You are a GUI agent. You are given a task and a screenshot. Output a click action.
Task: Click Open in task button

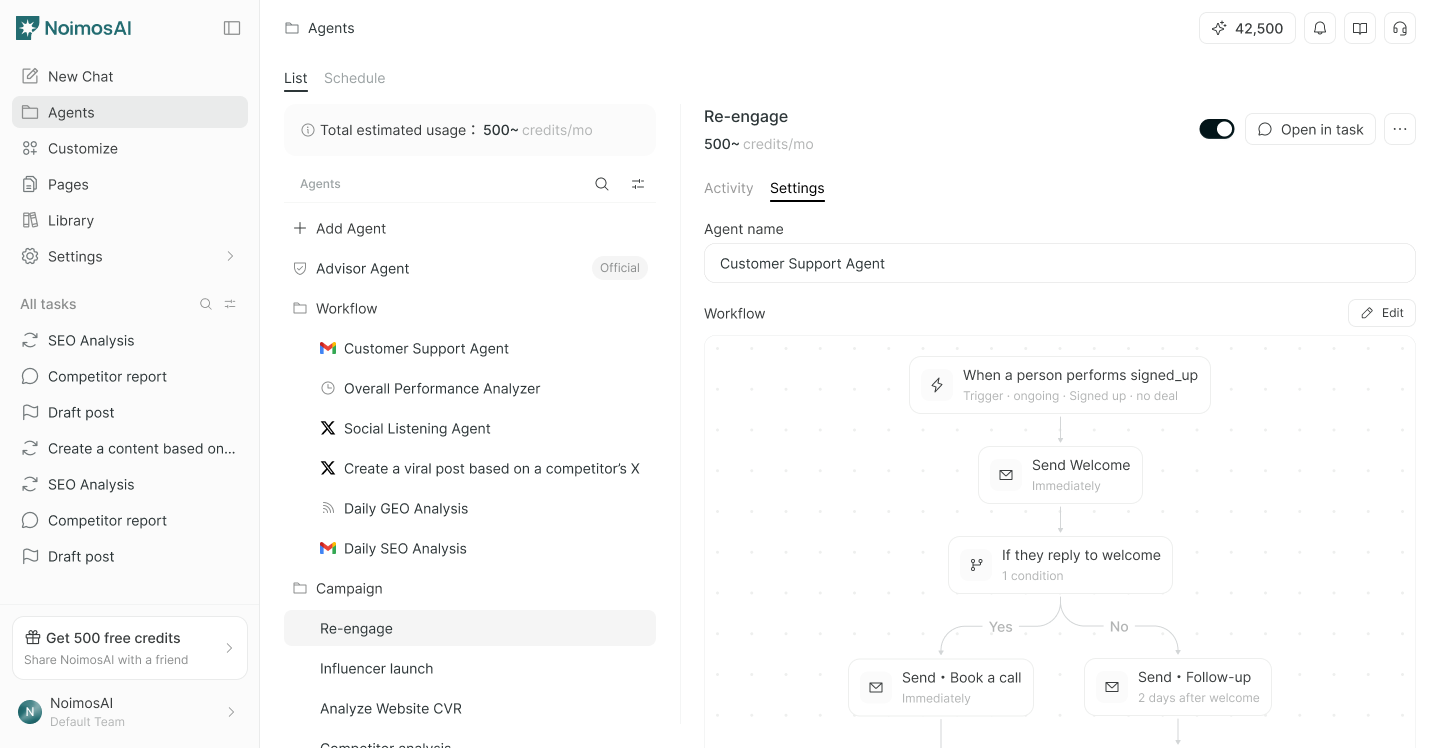point(1310,129)
